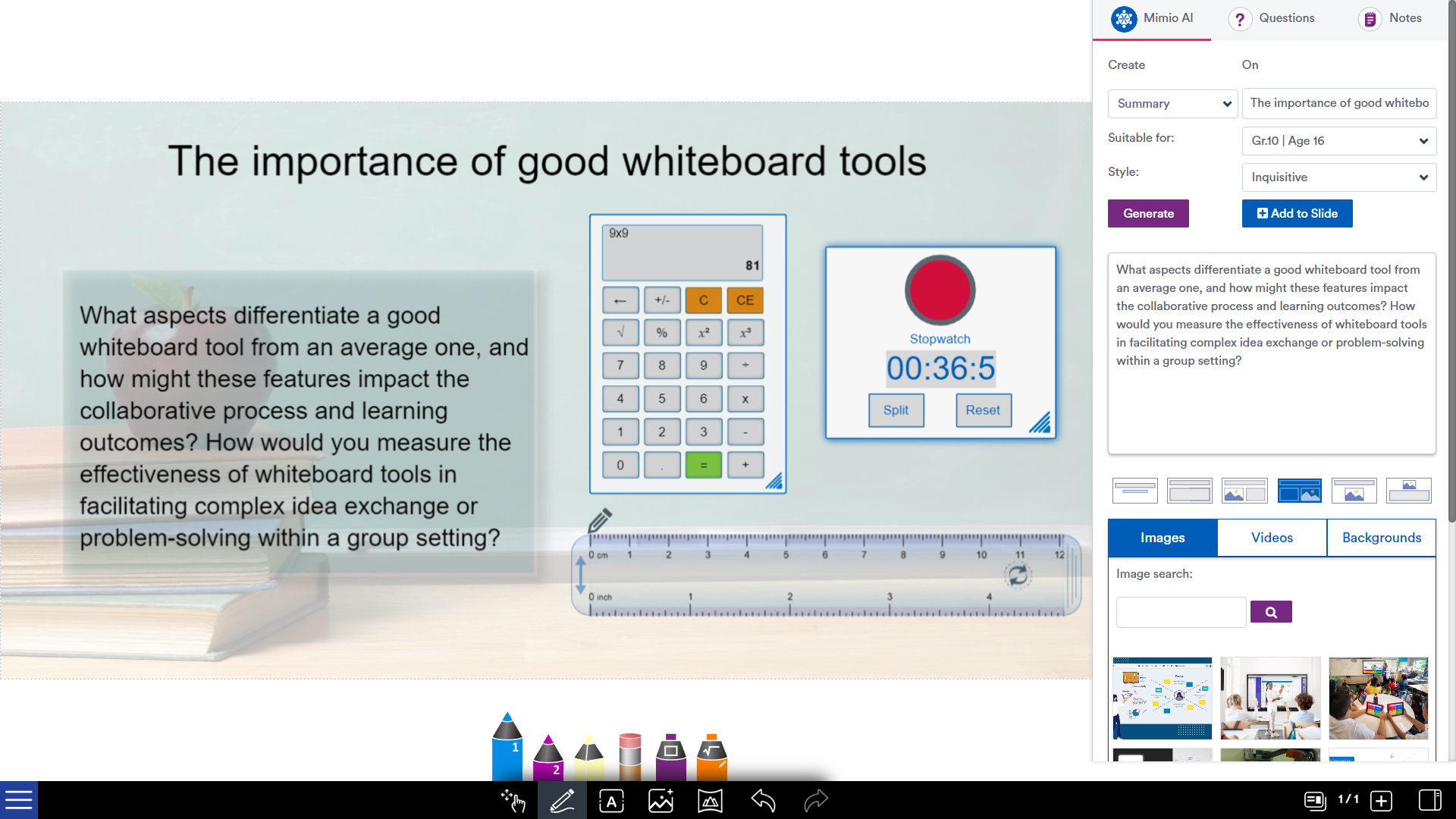Open the Summary create-type dropdown
The width and height of the screenshot is (1456, 819).
pyautogui.click(x=1172, y=104)
